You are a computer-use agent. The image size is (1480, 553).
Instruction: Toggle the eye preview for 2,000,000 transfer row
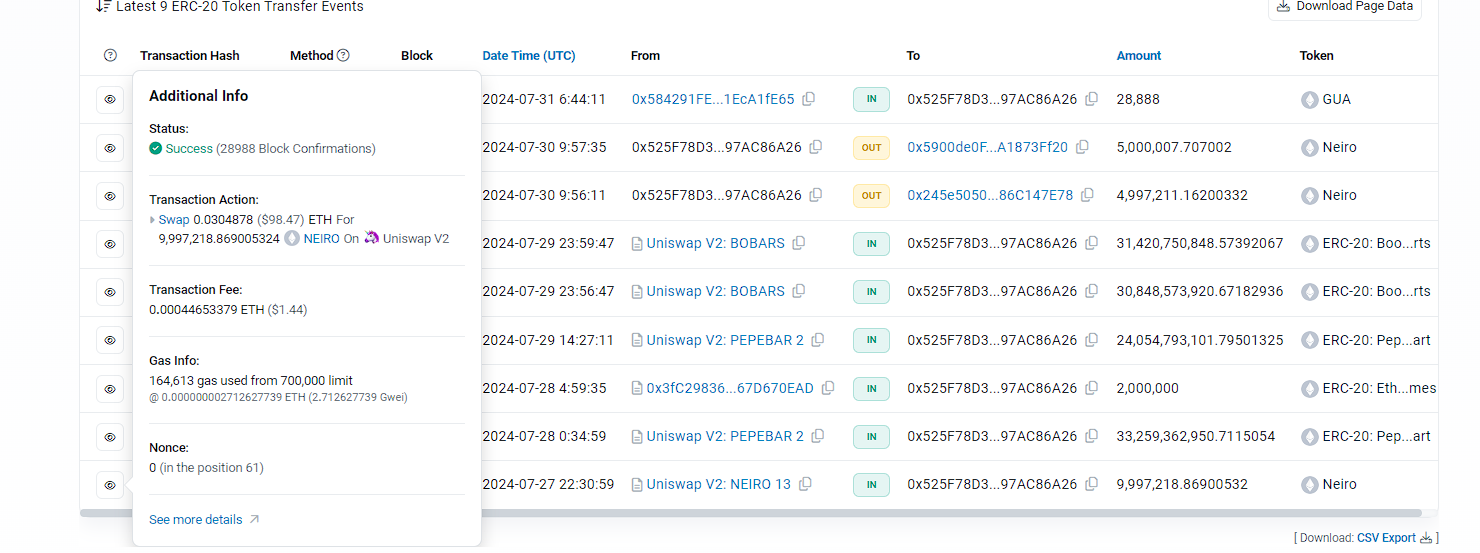click(110, 388)
